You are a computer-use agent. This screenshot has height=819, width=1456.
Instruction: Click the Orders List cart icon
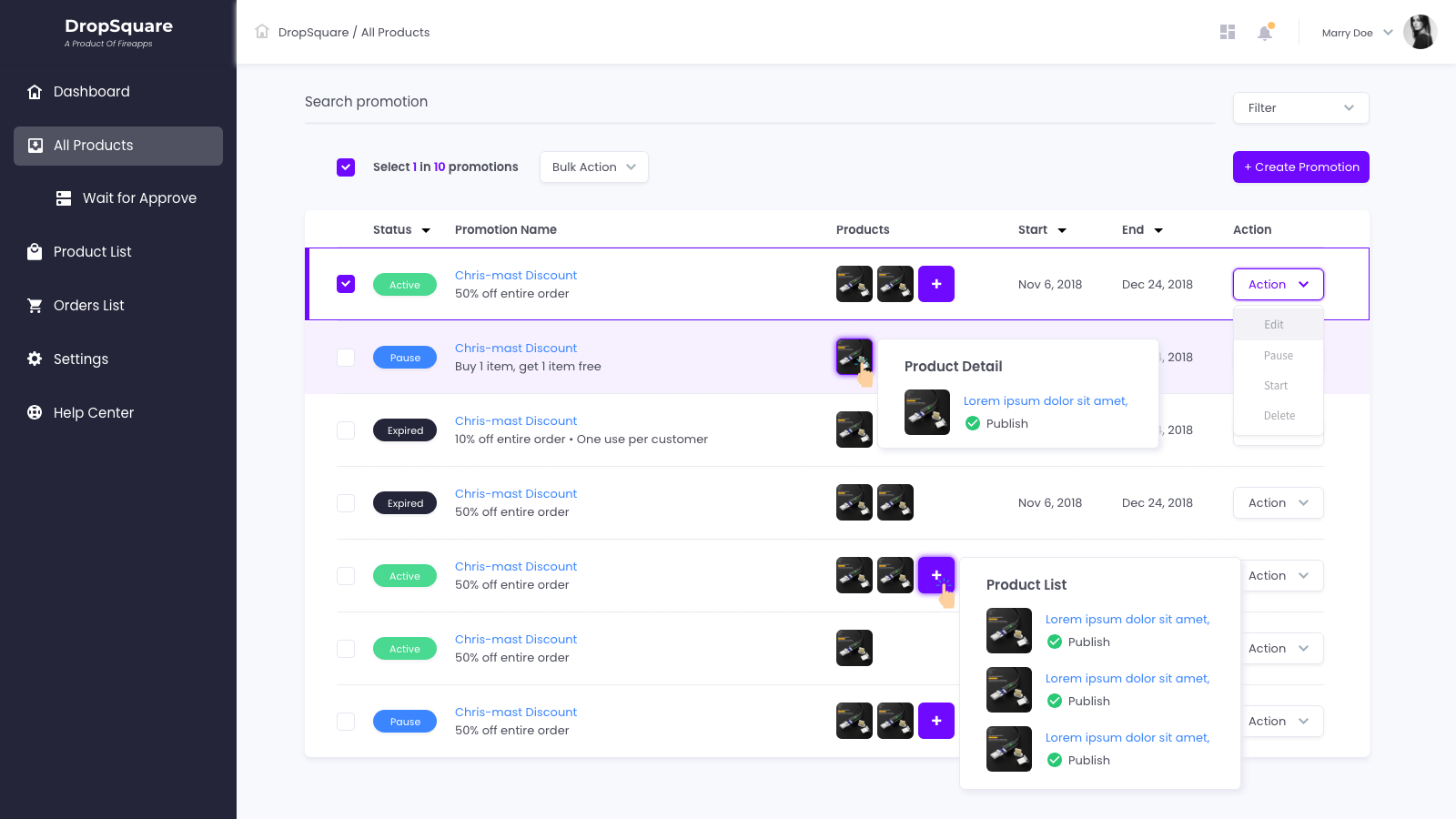click(35, 306)
